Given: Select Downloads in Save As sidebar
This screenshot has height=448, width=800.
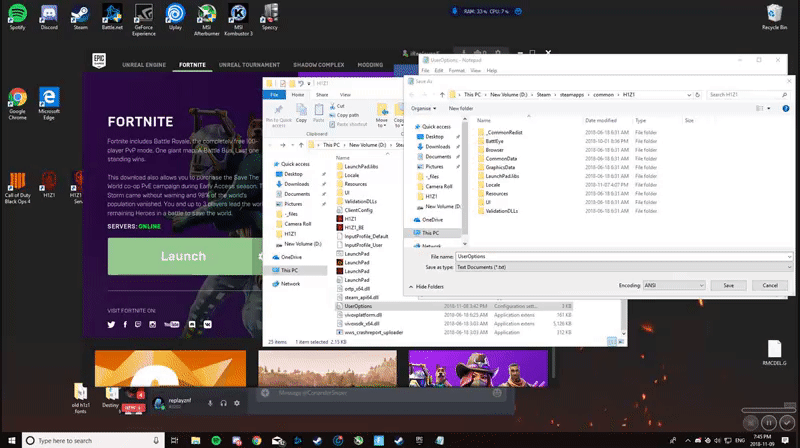Looking at the screenshot, I should point(437,146).
